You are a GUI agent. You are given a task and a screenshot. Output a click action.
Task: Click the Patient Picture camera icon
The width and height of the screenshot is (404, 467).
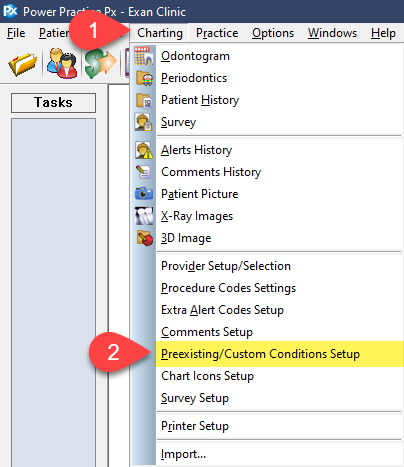pyautogui.click(x=144, y=193)
